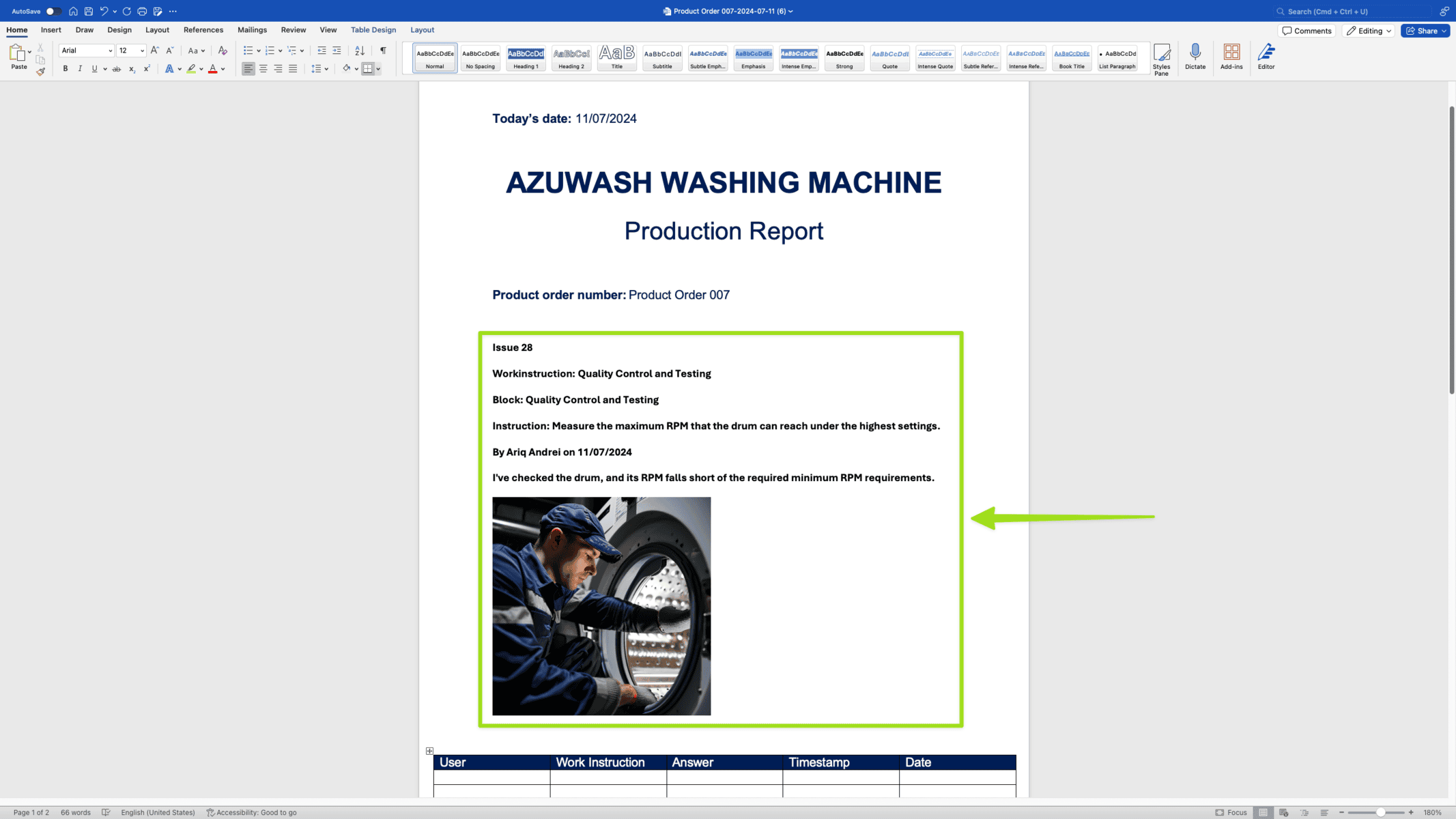Open the Editing mode dropdown
Image resolution: width=1456 pixels, height=819 pixels.
tap(1369, 31)
